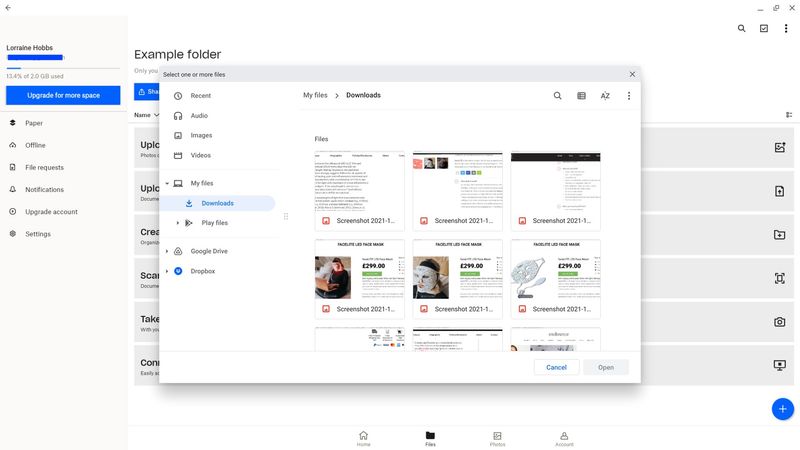Click My files in the breadcrumb
Viewport: 800px width, 450px height.
[315, 95]
